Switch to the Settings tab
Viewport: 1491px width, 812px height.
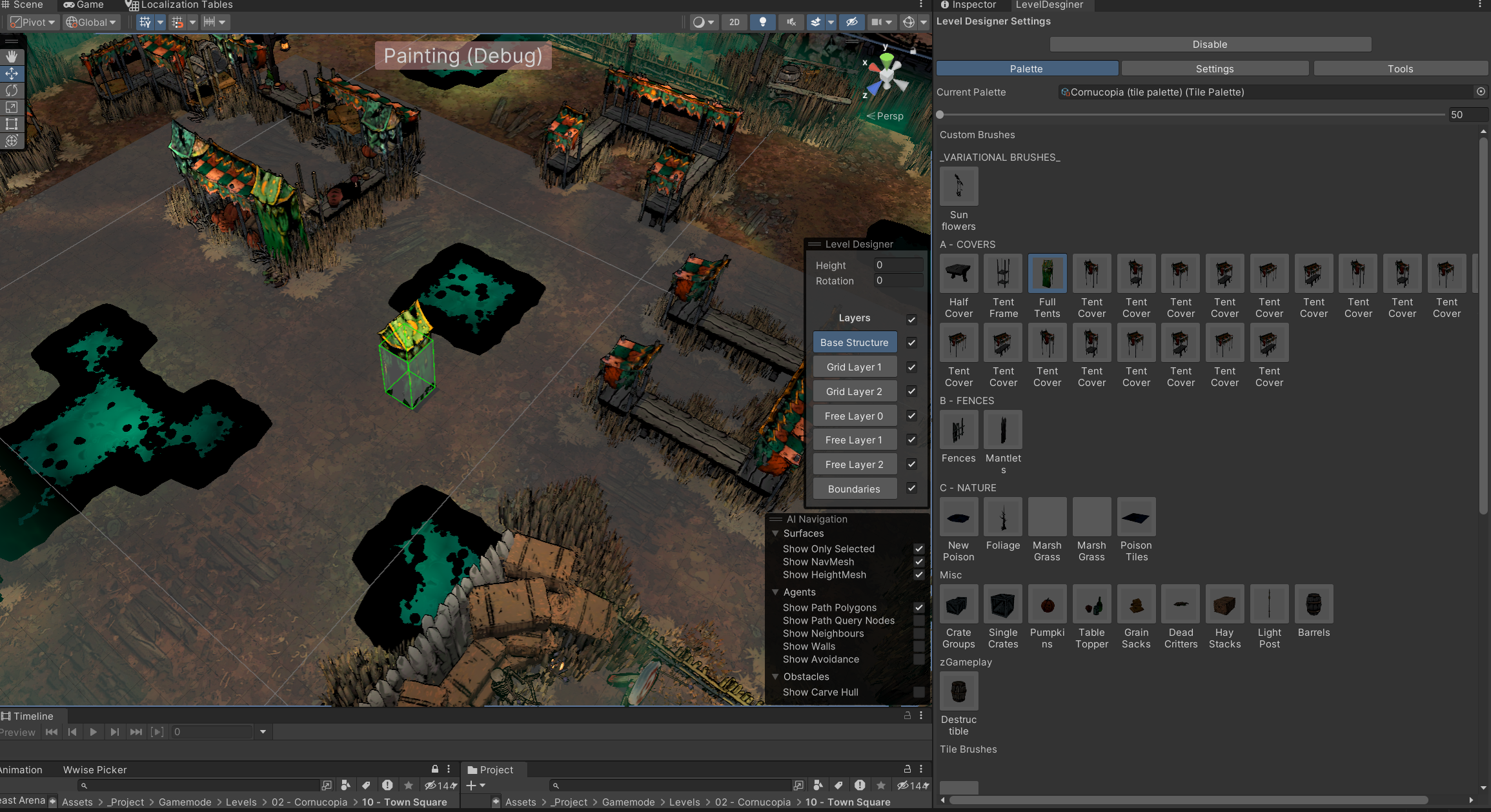click(1214, 69)
